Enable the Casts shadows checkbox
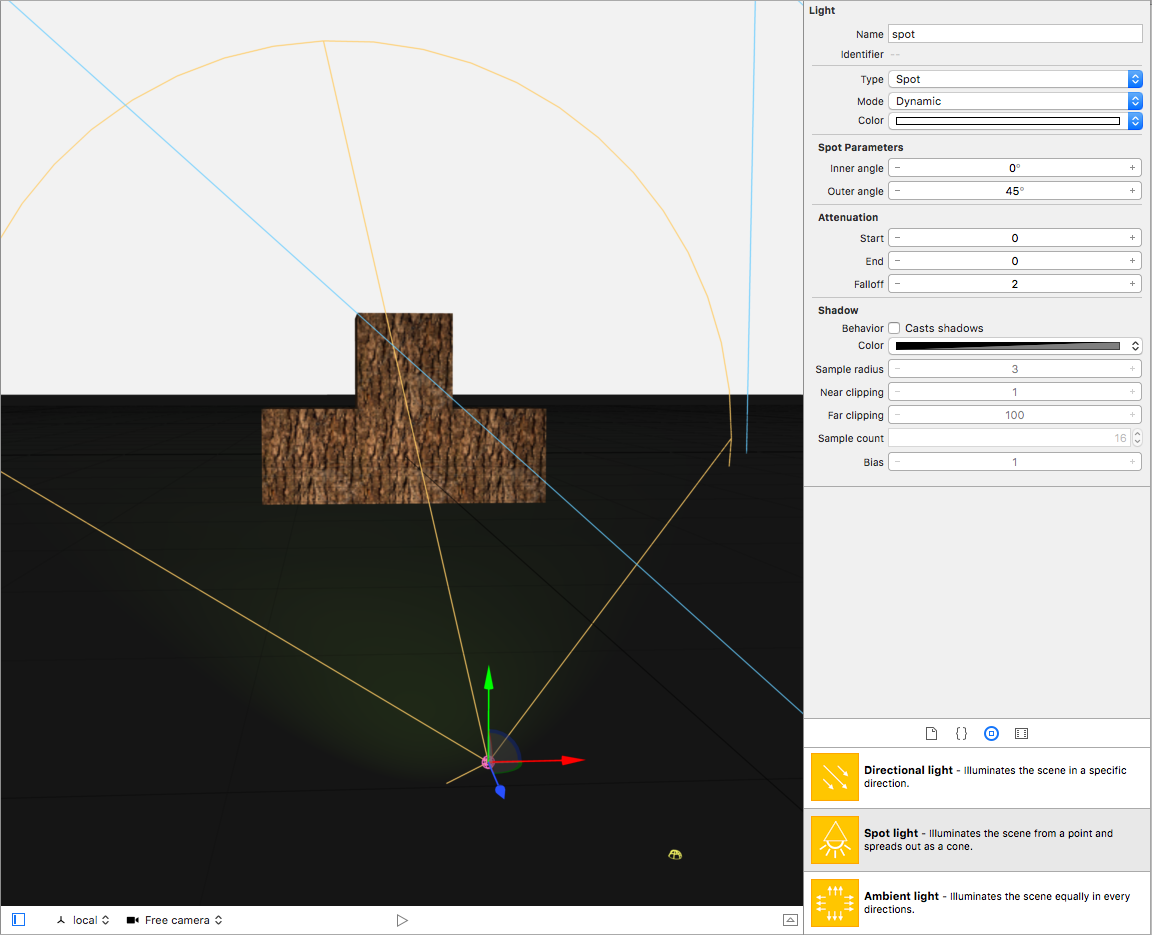 [895, 328]
